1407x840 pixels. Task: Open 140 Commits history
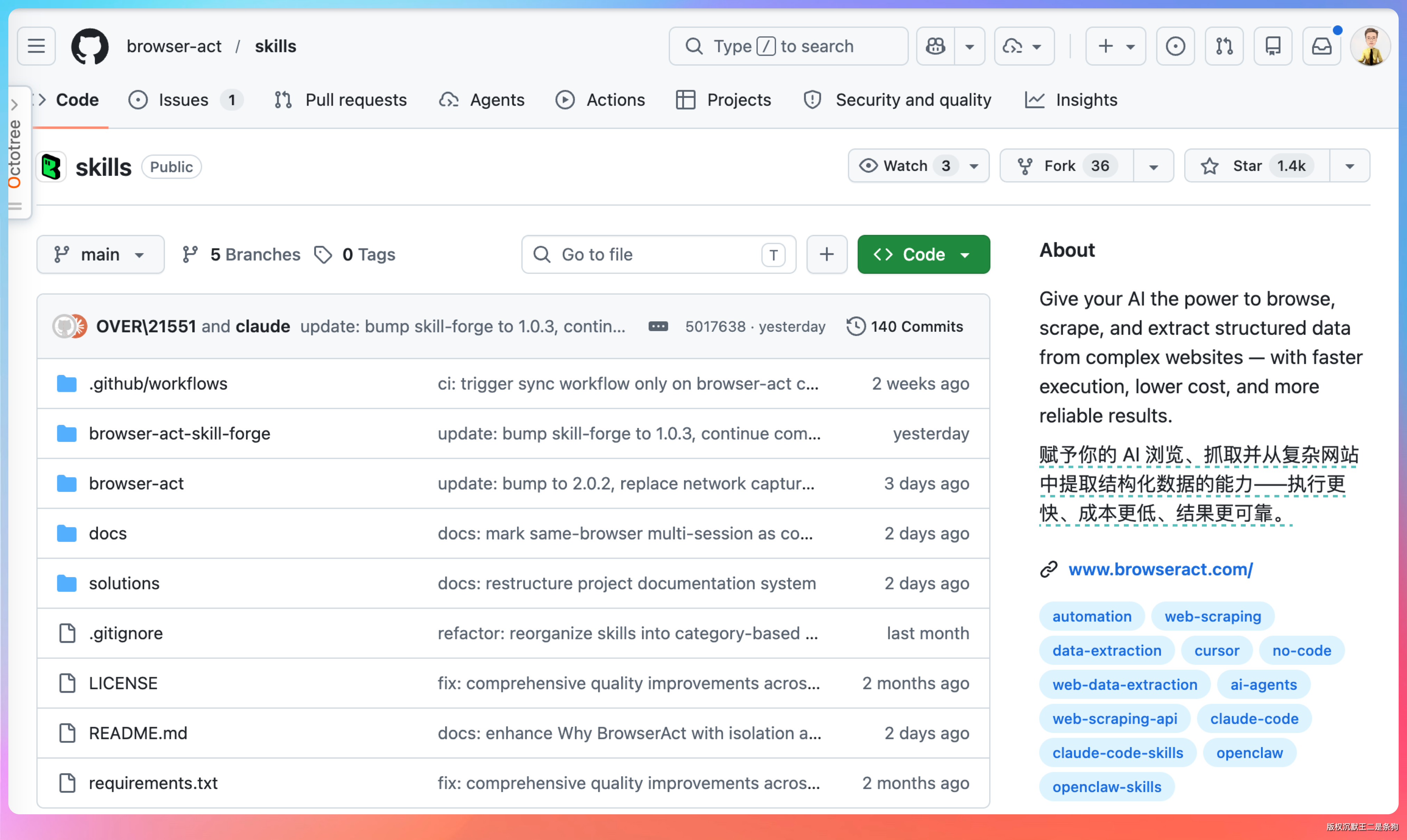pyautogui.click(x=905, y=327)
